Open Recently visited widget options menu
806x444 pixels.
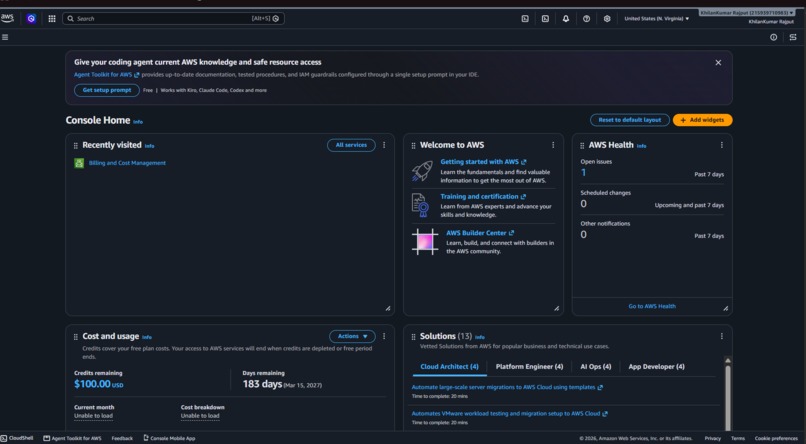click(384, 145)
